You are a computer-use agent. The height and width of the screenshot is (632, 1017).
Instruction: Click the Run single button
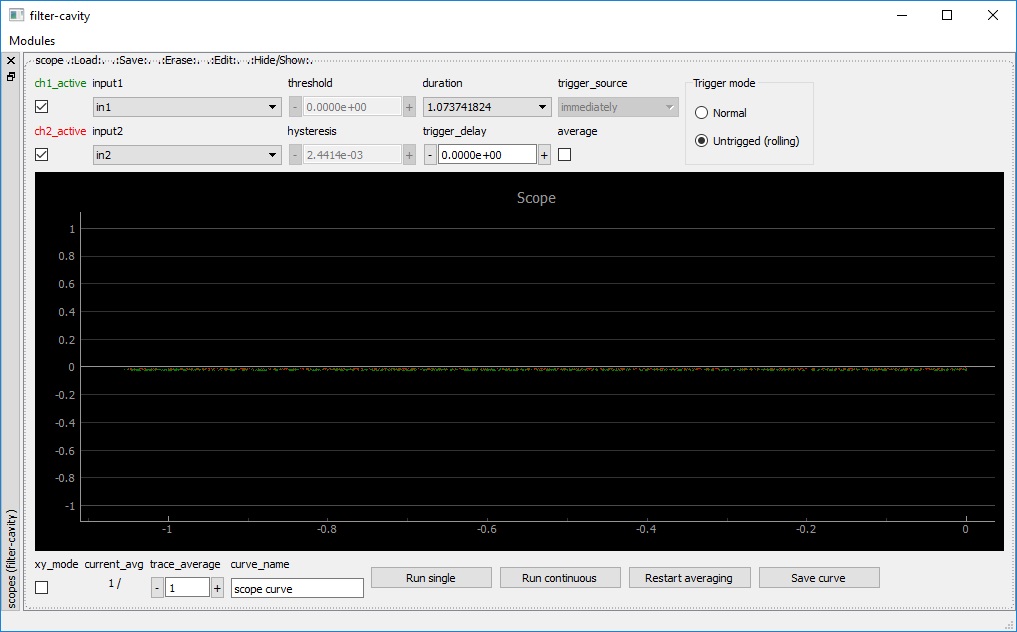431,578
